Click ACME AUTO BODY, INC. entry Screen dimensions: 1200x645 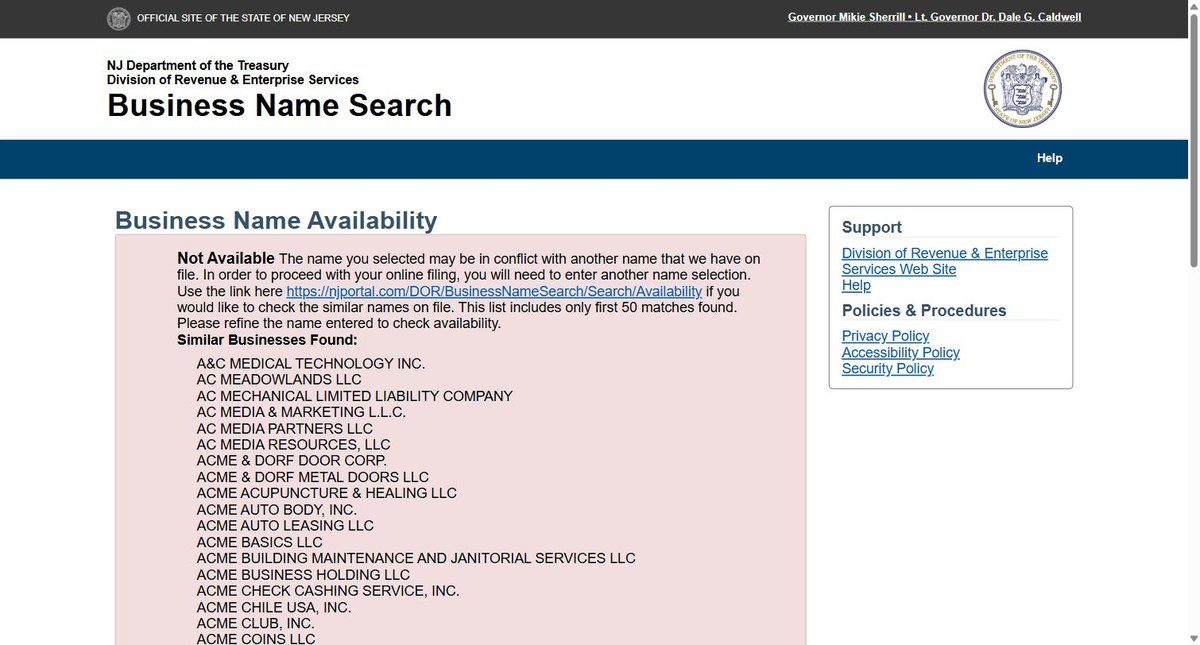coord(277,509)
